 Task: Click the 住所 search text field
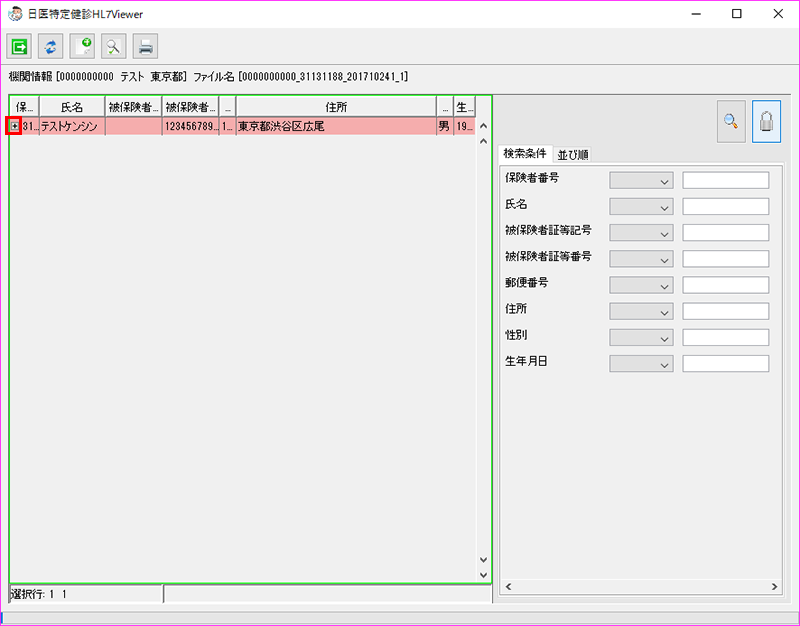coord(725,311)
